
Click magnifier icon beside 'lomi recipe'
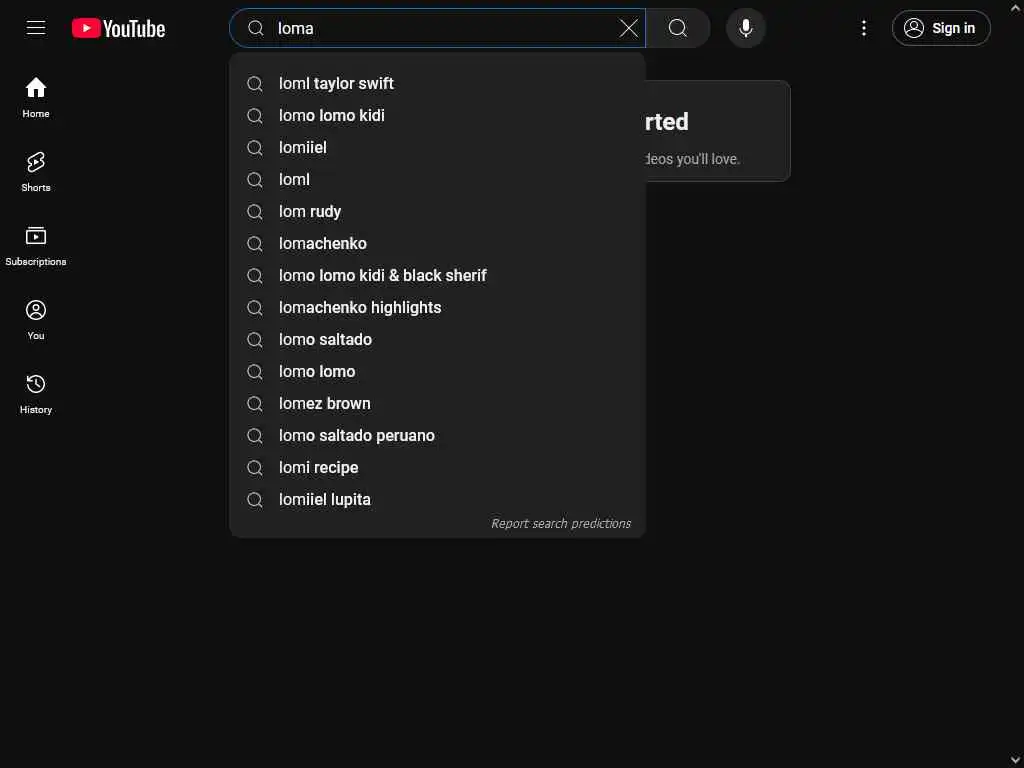point(255,468)
